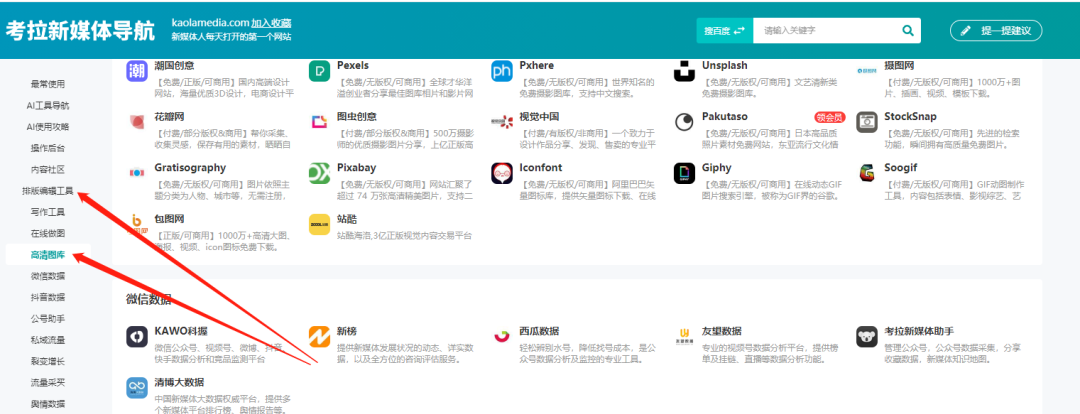Click the KAWO科握 dark icon

(x=137, y=337)
